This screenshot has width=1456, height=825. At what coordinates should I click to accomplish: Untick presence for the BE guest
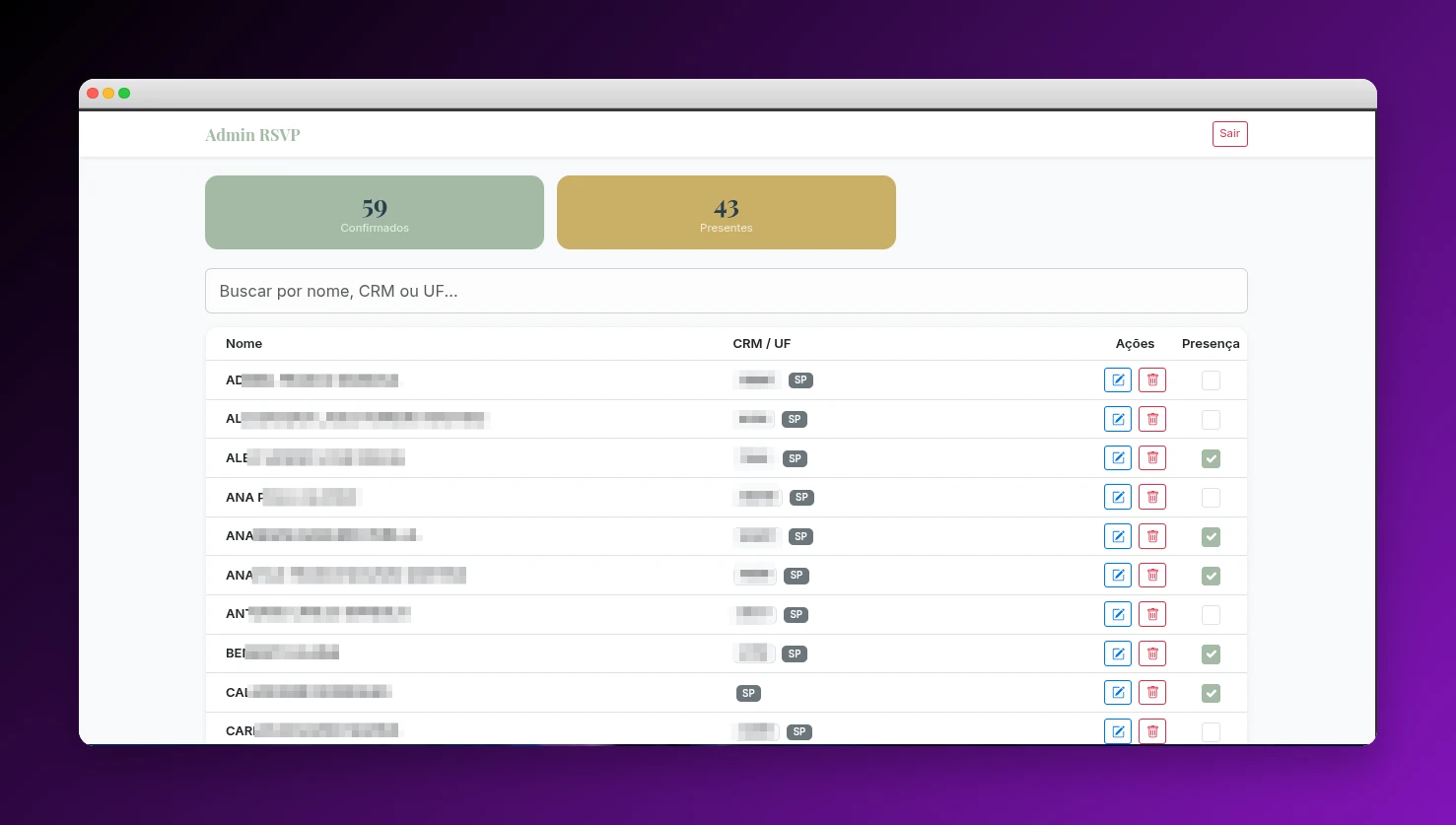(x=1211, y=654)
